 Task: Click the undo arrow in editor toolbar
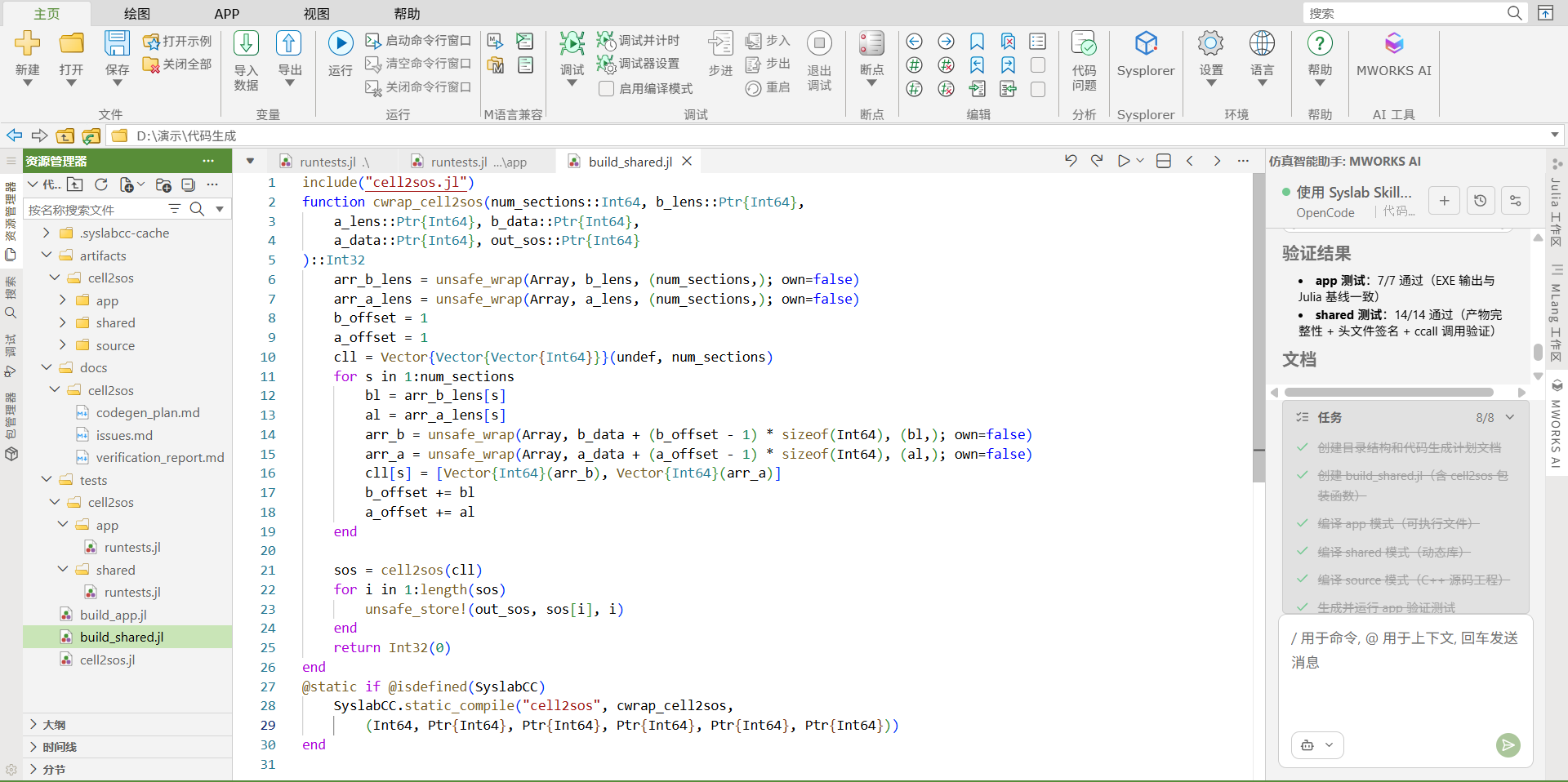click(1070, 161)
